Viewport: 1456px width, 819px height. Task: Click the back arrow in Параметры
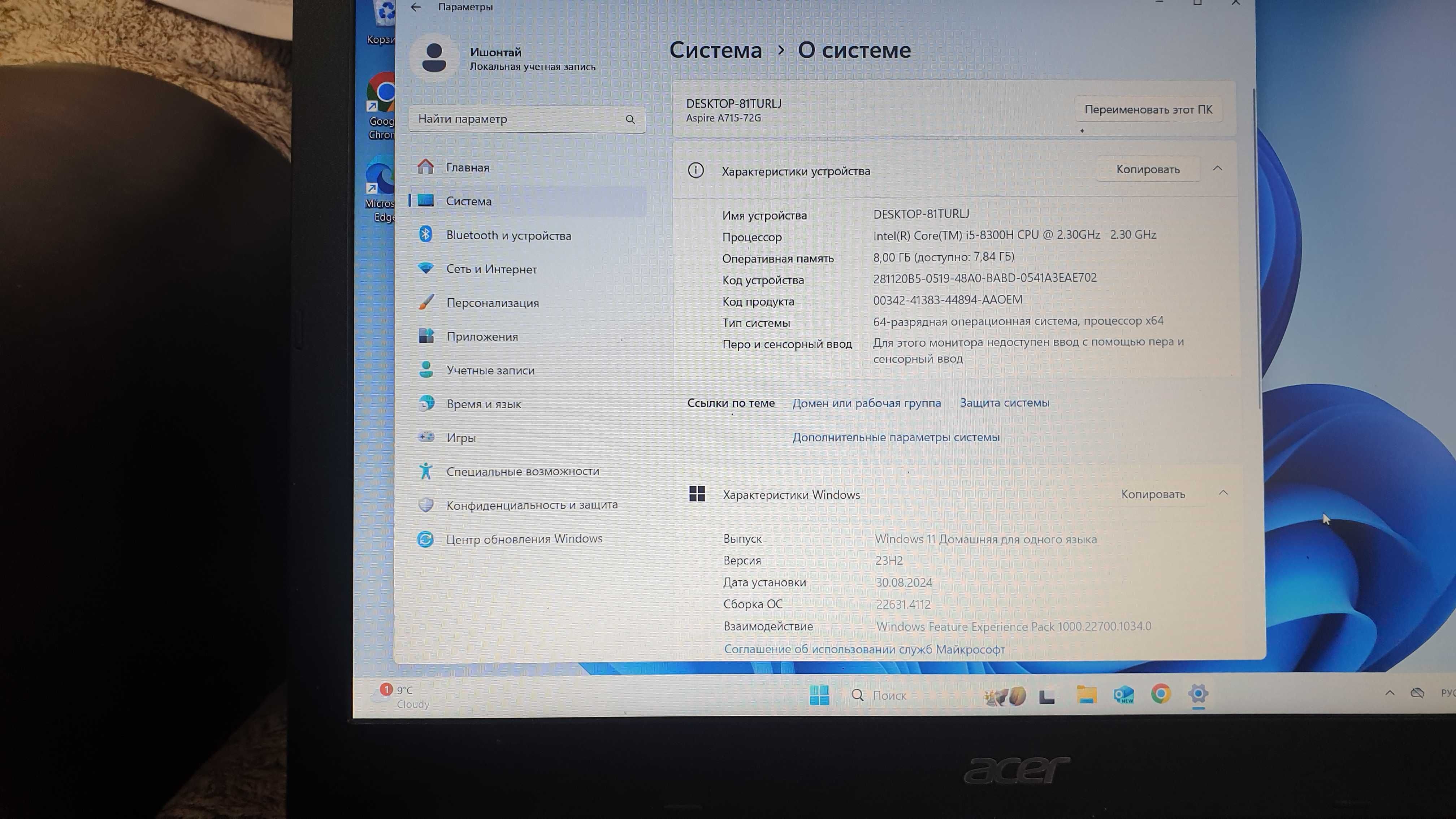(416, 7)
